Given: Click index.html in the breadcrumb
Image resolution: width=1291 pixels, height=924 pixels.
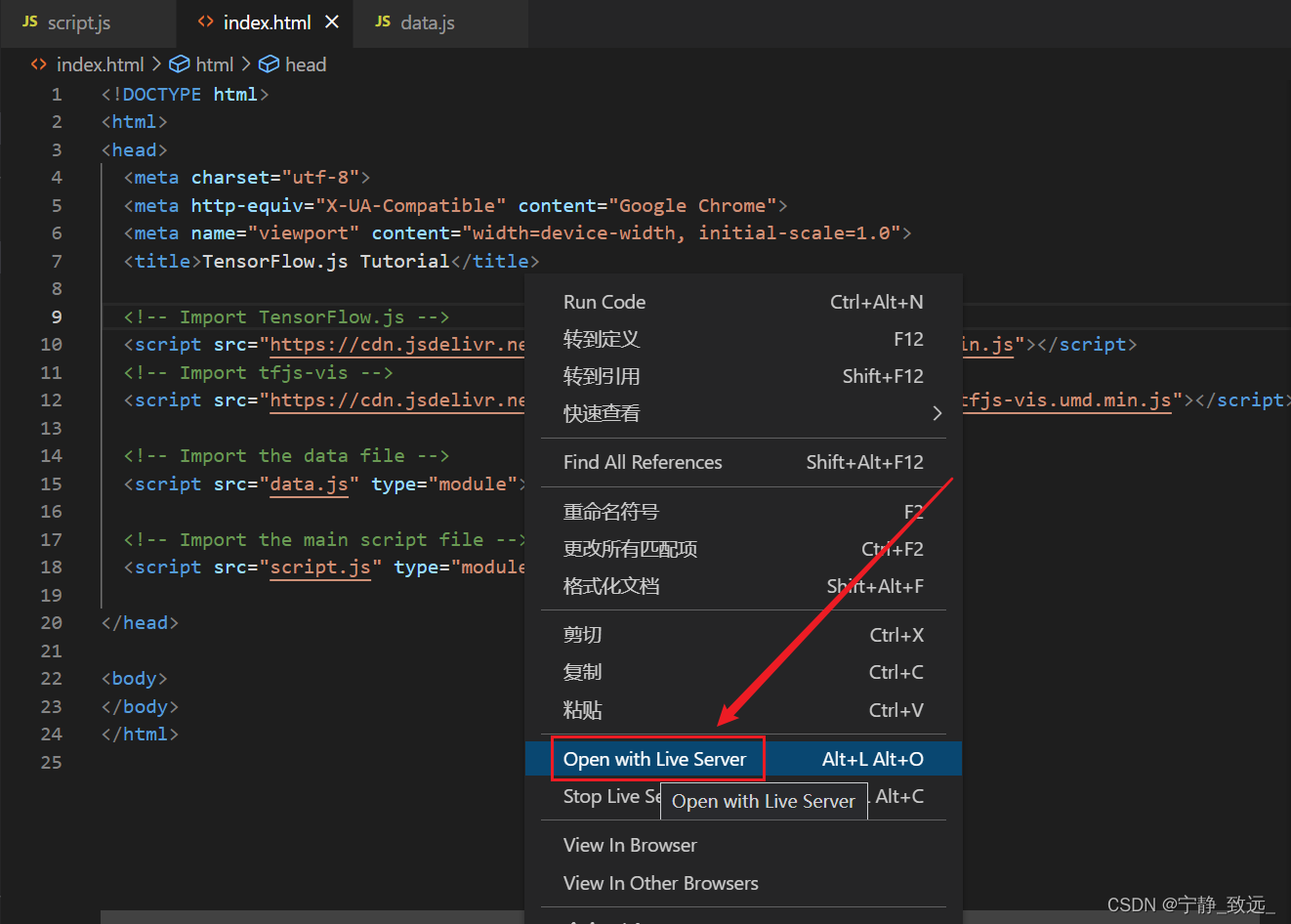Looking at the screenshot, I should (100, 64).
